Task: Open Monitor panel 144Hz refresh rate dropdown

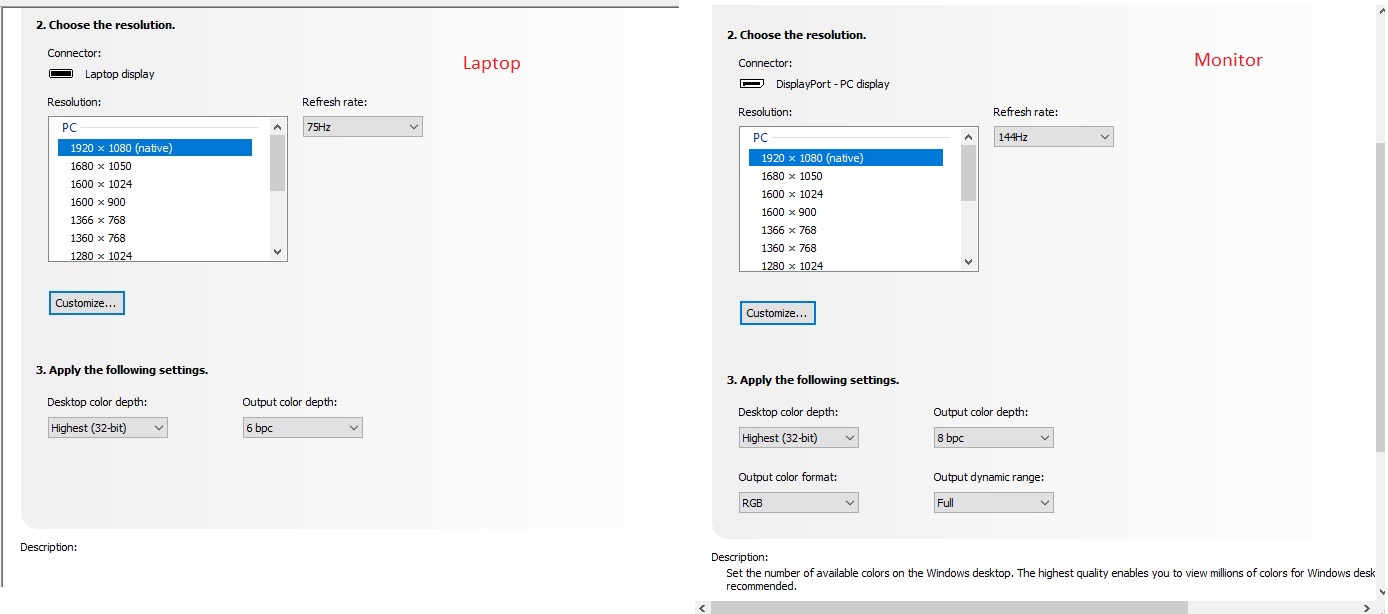Action: coord(1054,137)
